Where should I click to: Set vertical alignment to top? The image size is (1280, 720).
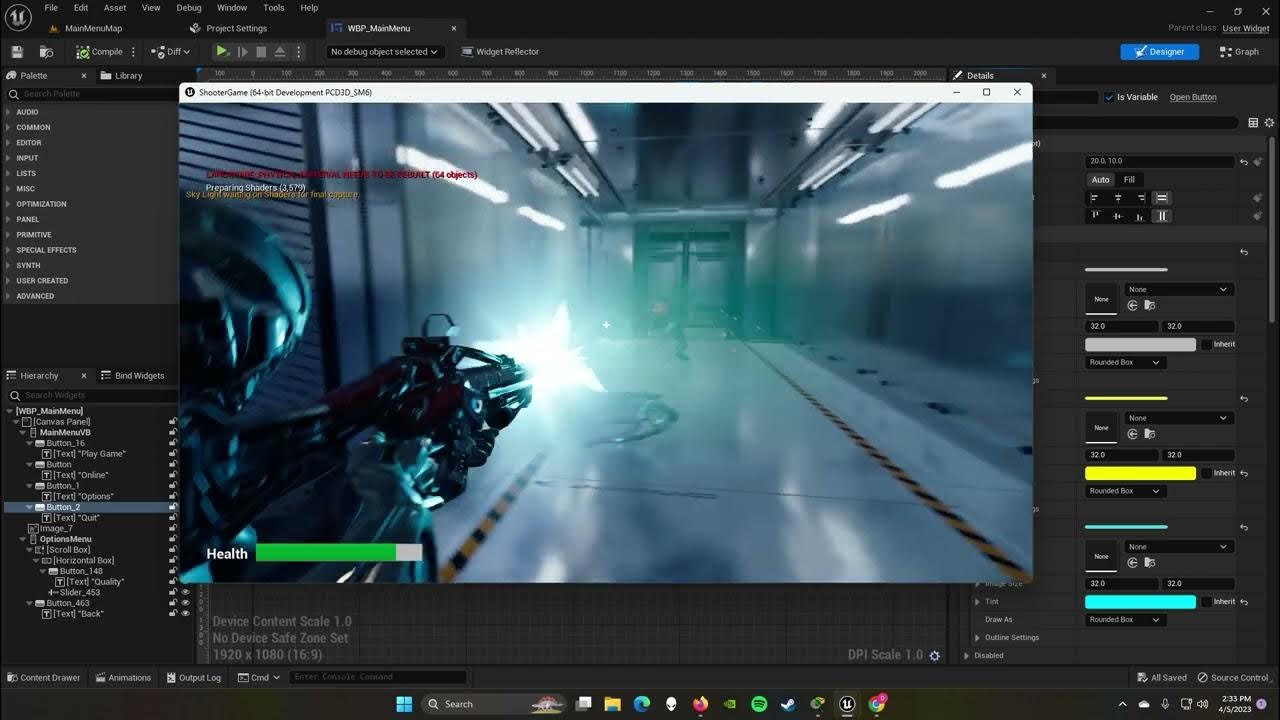click(x=1095, y=216)
